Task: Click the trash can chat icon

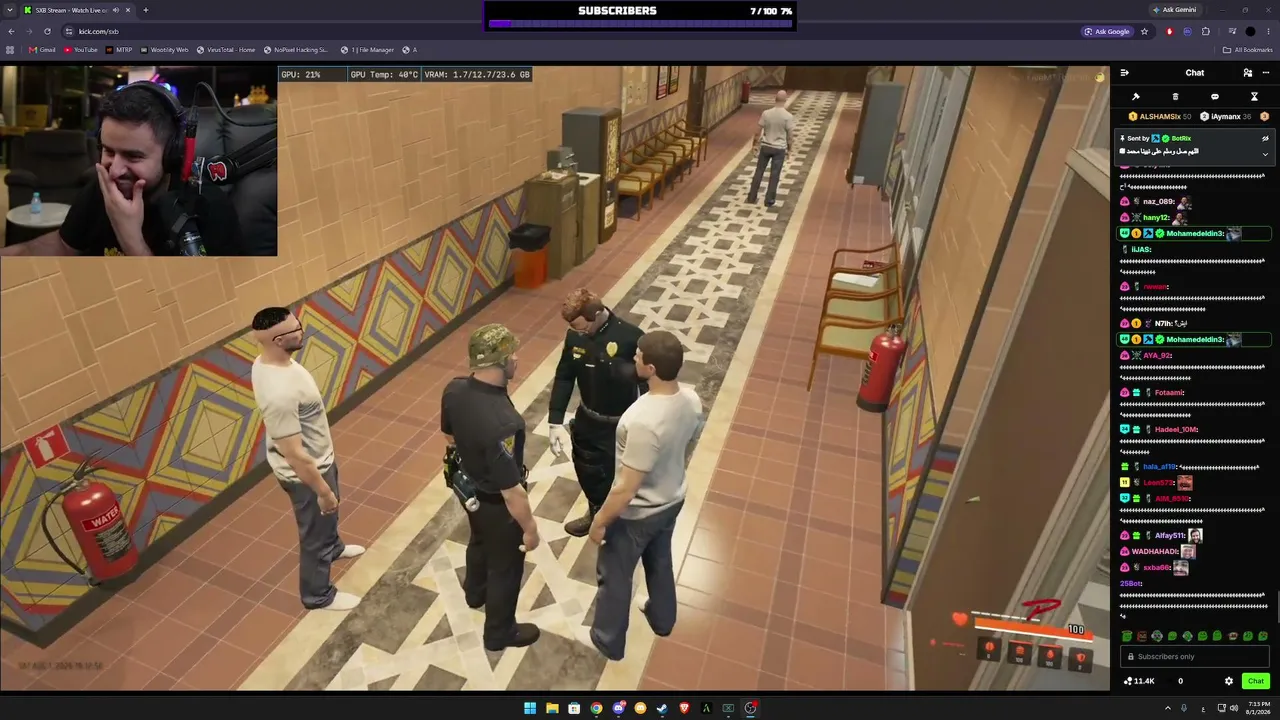Action: coord(1175,97)
